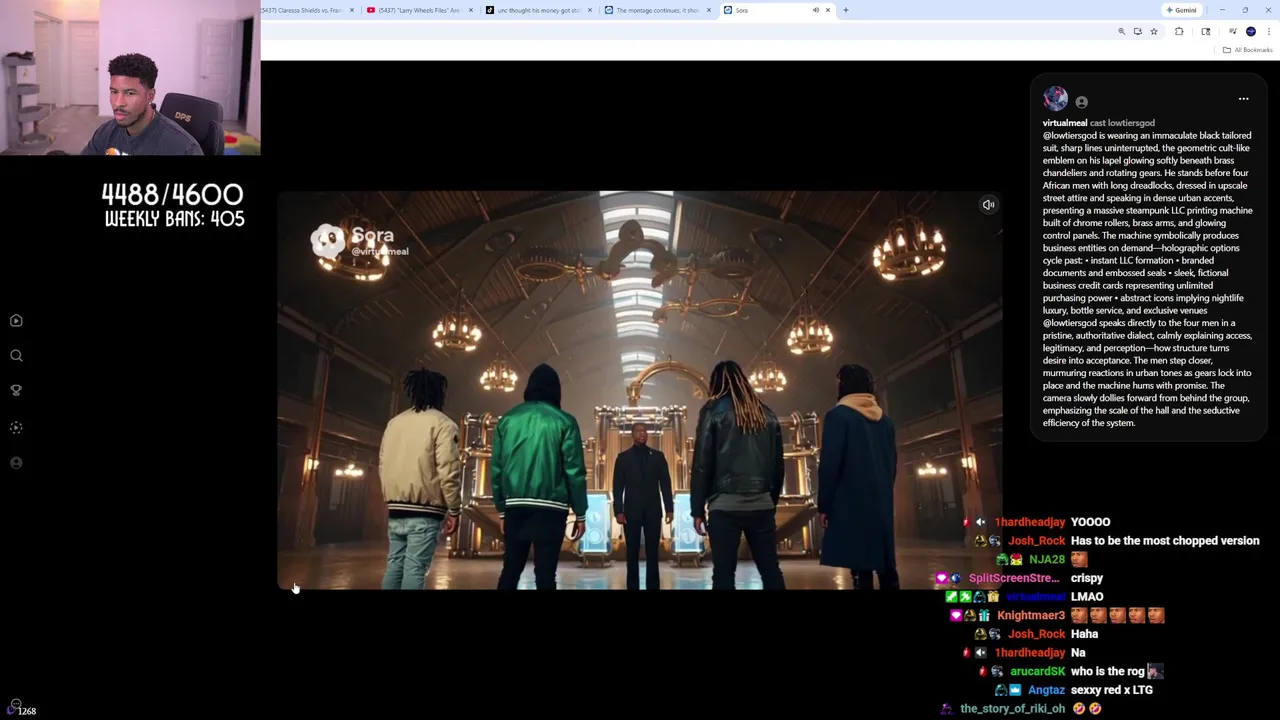Click the SplitScreenStre... chat username
The image size is (1280, 720).
(x=1013, y=578)
